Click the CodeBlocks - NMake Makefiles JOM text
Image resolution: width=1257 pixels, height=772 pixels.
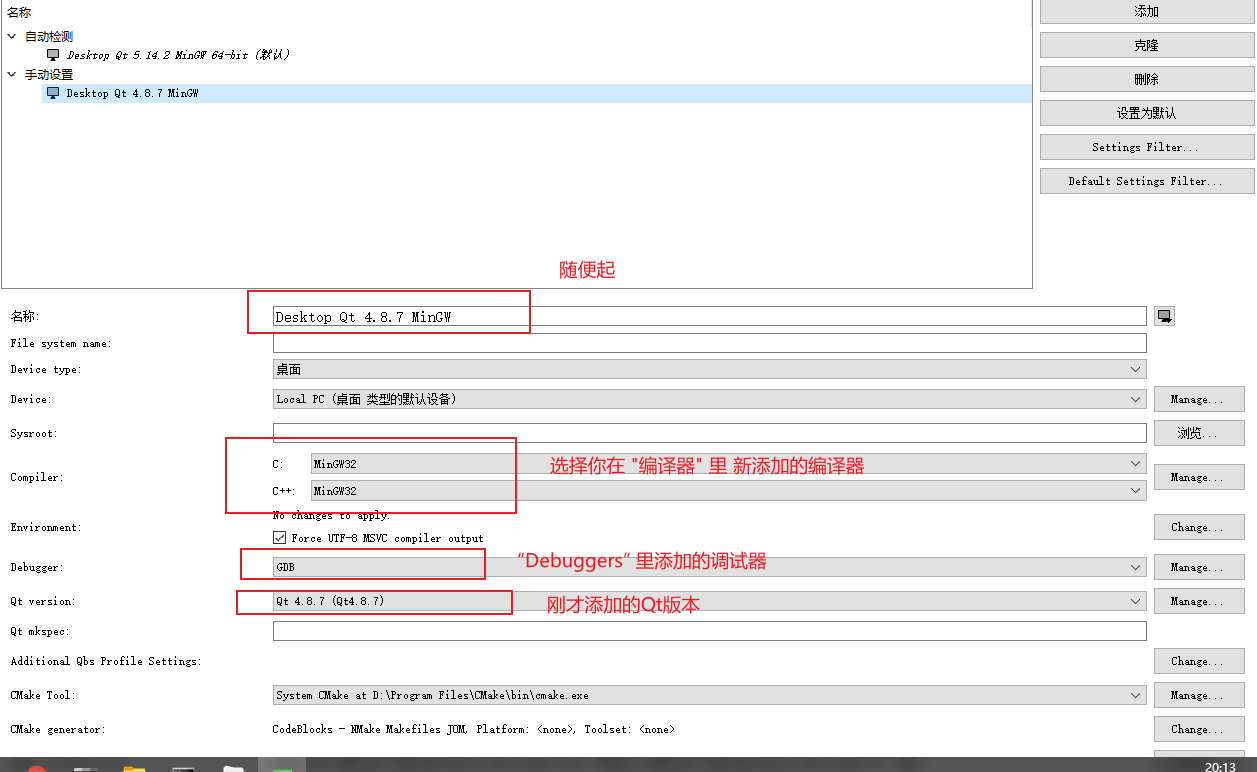point(473,729)
